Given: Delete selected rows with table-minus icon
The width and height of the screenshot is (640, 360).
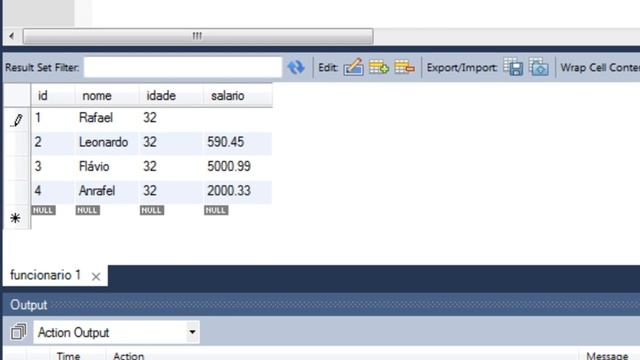Looking at the screenshot, I should [404, 67].
